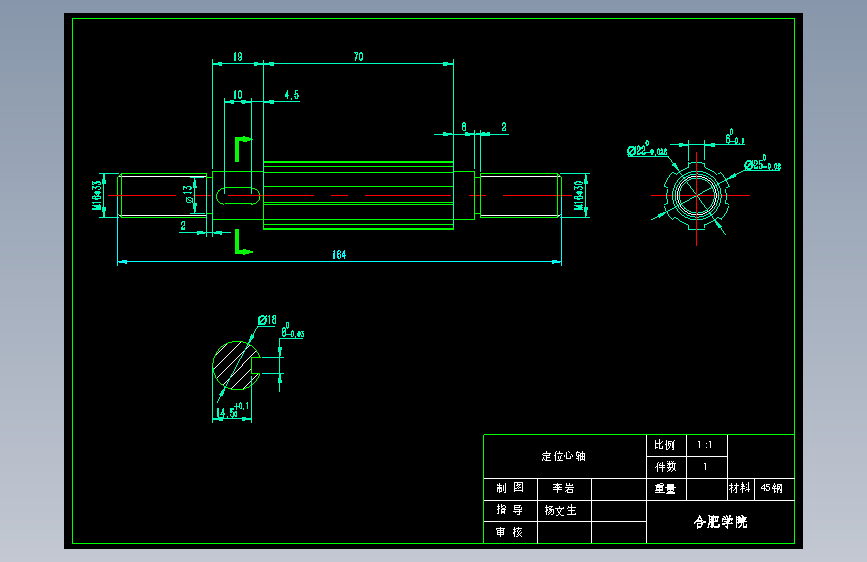
Task: Select the "45钢" material value
Action: [771, 488]
